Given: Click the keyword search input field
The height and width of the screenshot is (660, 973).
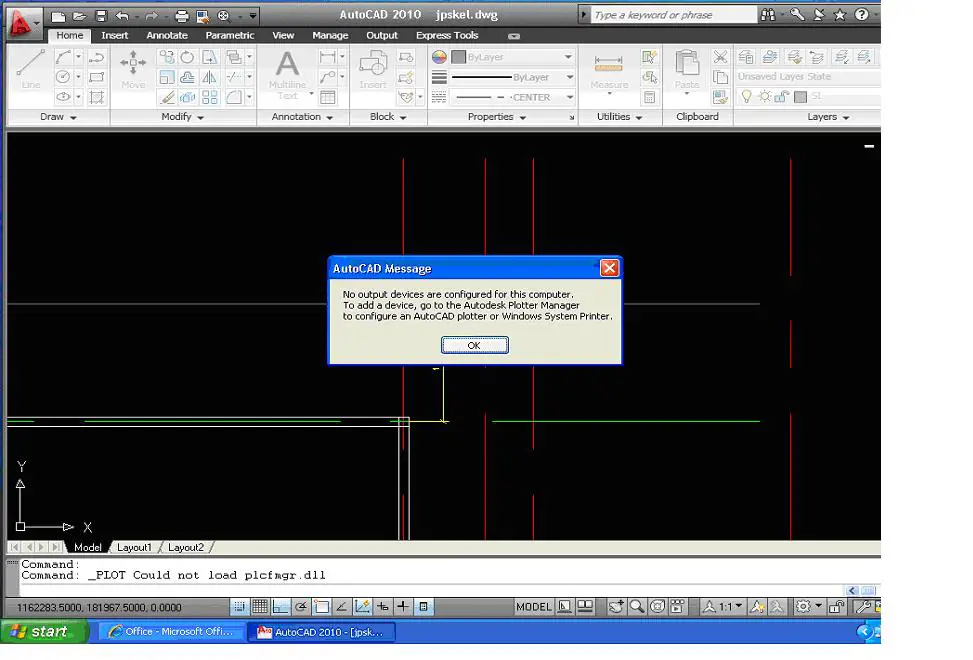Looking at the screenshot, I should click(673, 15).
